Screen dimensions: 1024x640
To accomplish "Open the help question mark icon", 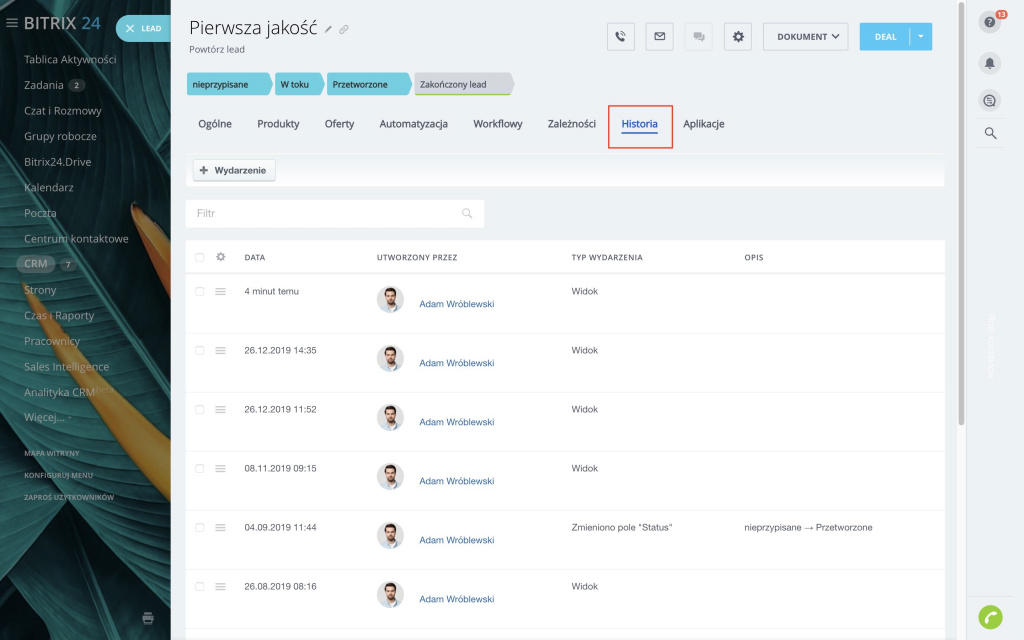I will coord(990,23).
